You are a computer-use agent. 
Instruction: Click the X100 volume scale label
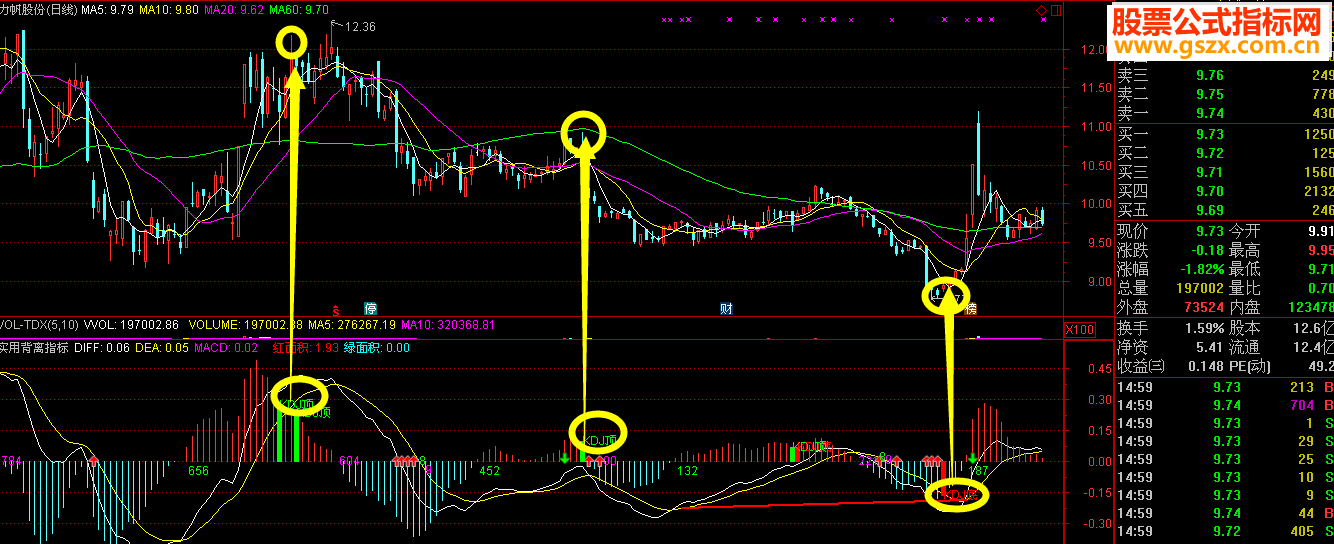[1079, 329]
